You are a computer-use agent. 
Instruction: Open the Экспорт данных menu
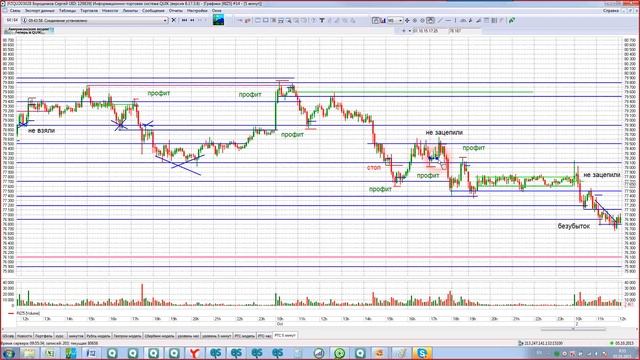[40, 11]
